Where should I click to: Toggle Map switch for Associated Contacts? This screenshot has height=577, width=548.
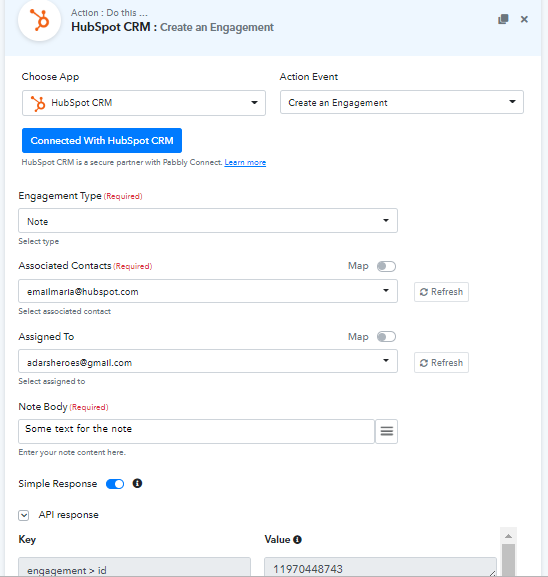tap(386, 266)
